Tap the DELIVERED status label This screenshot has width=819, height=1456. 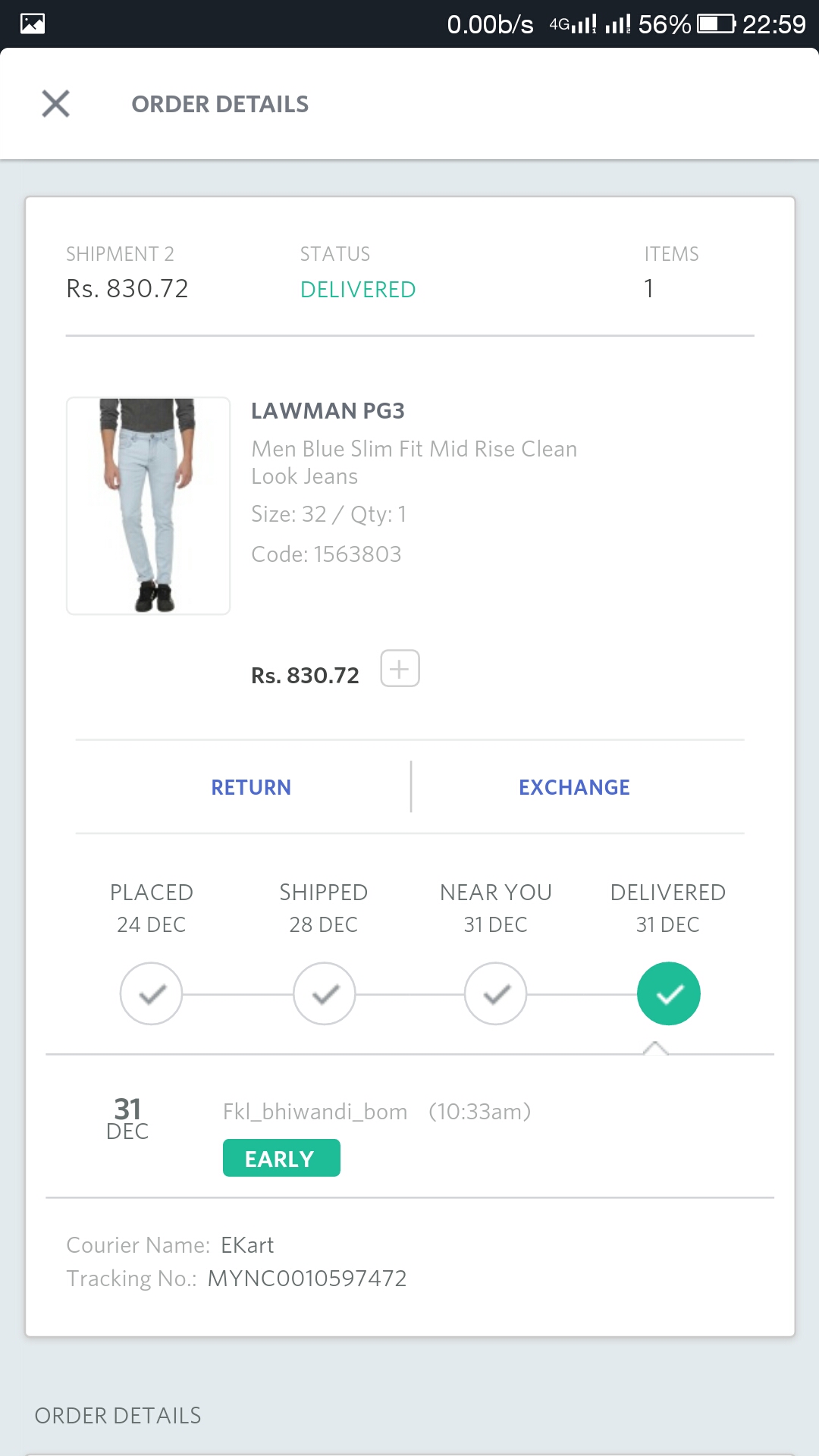coord(358,290)
